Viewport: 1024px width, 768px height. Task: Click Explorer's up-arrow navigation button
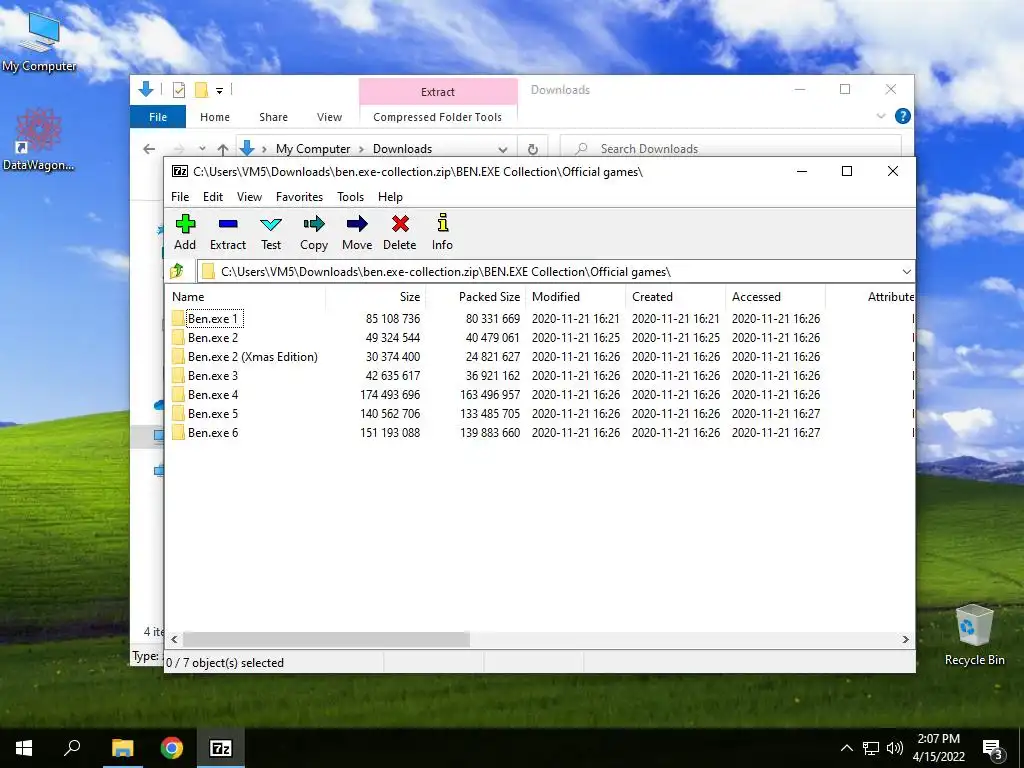coord(223,149)
